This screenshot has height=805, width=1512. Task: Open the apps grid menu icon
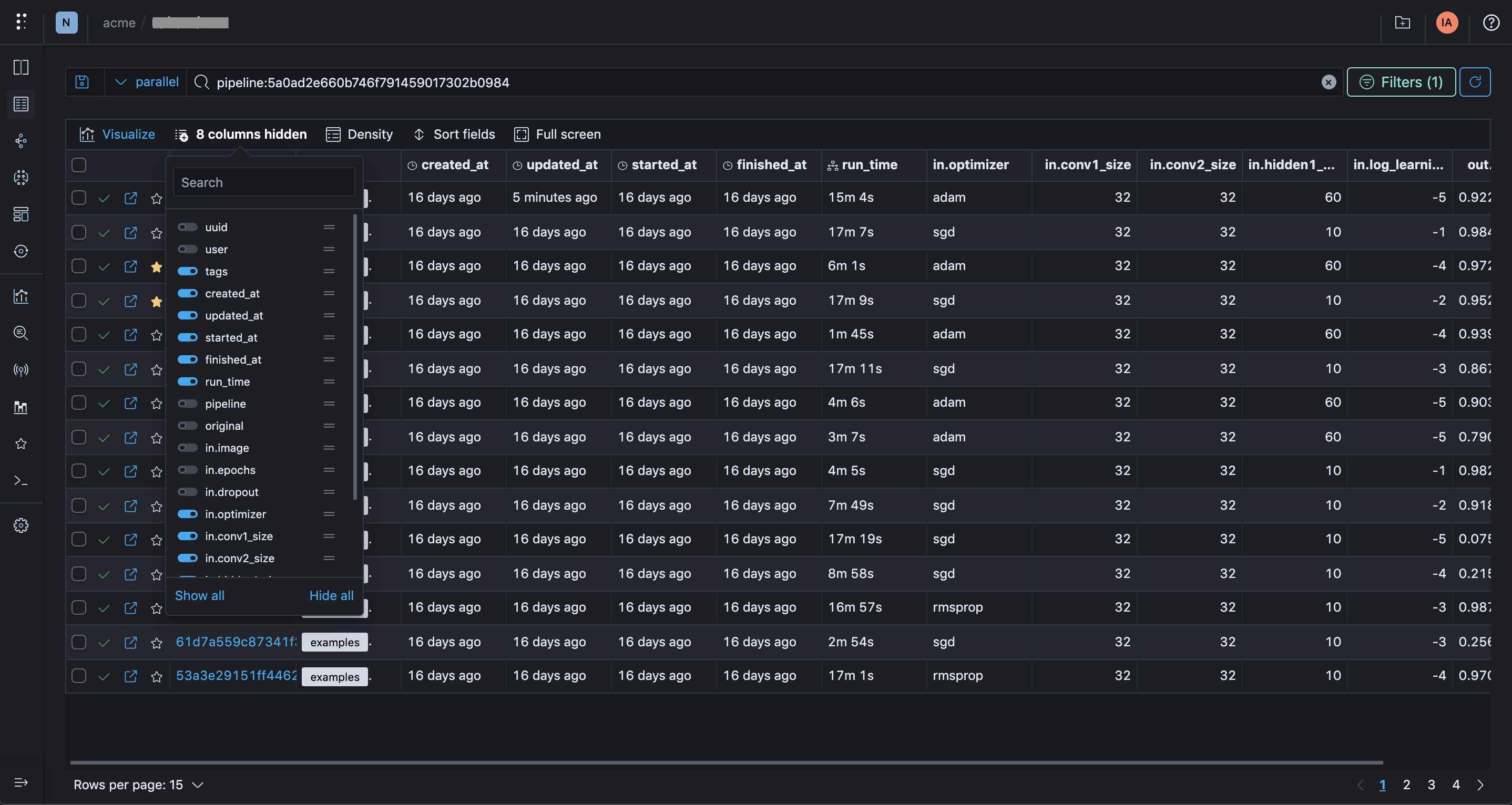21,22
